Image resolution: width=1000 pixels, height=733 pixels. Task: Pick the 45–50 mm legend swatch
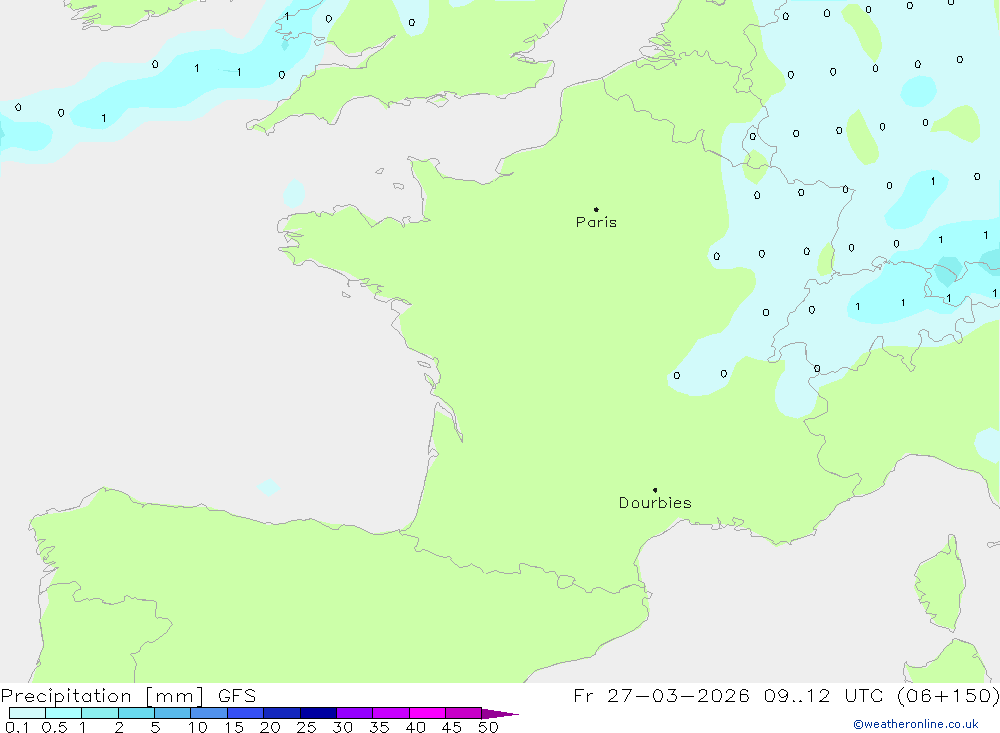pos(463,713)
